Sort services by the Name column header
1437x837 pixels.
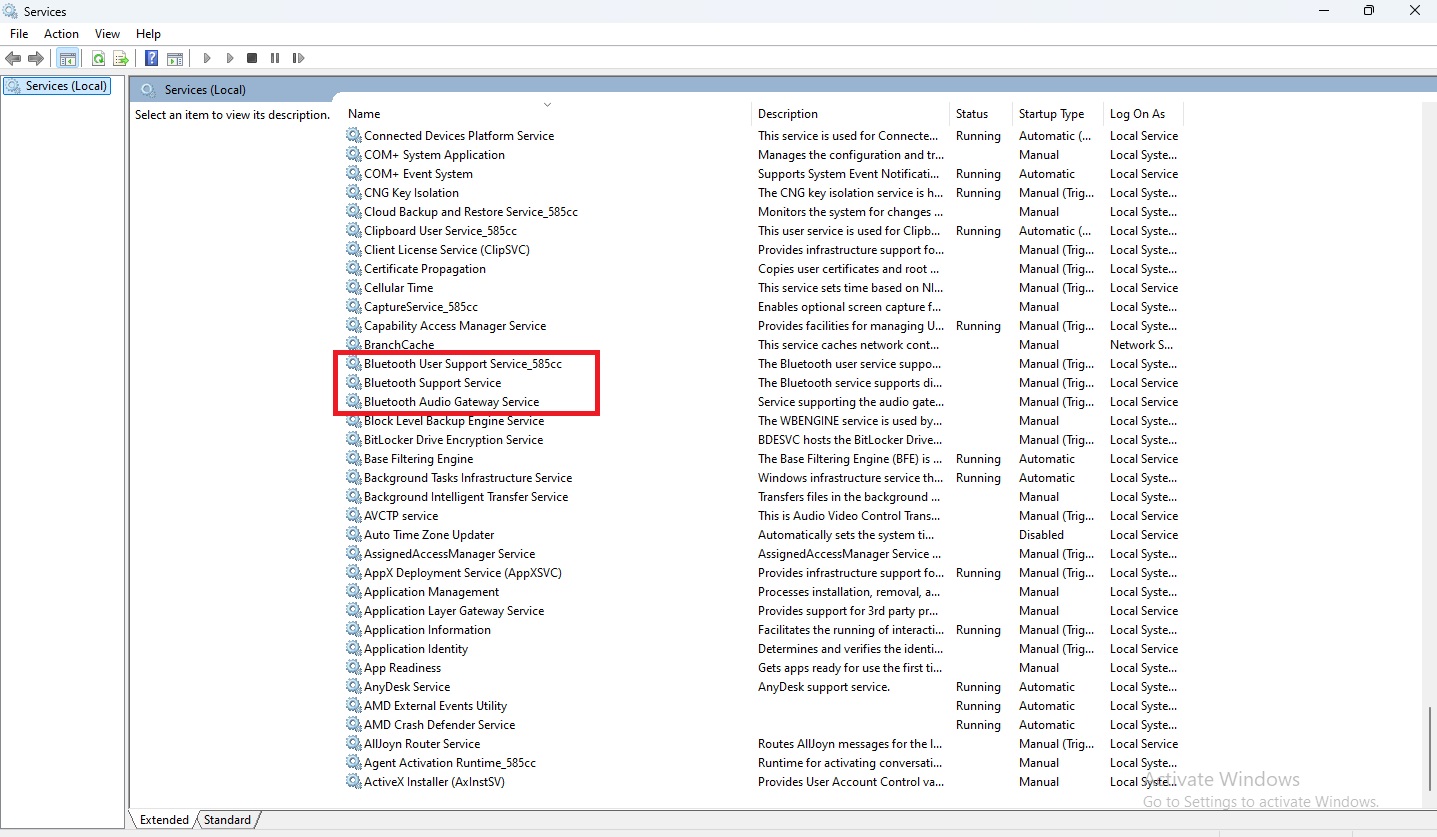[364, 114]
